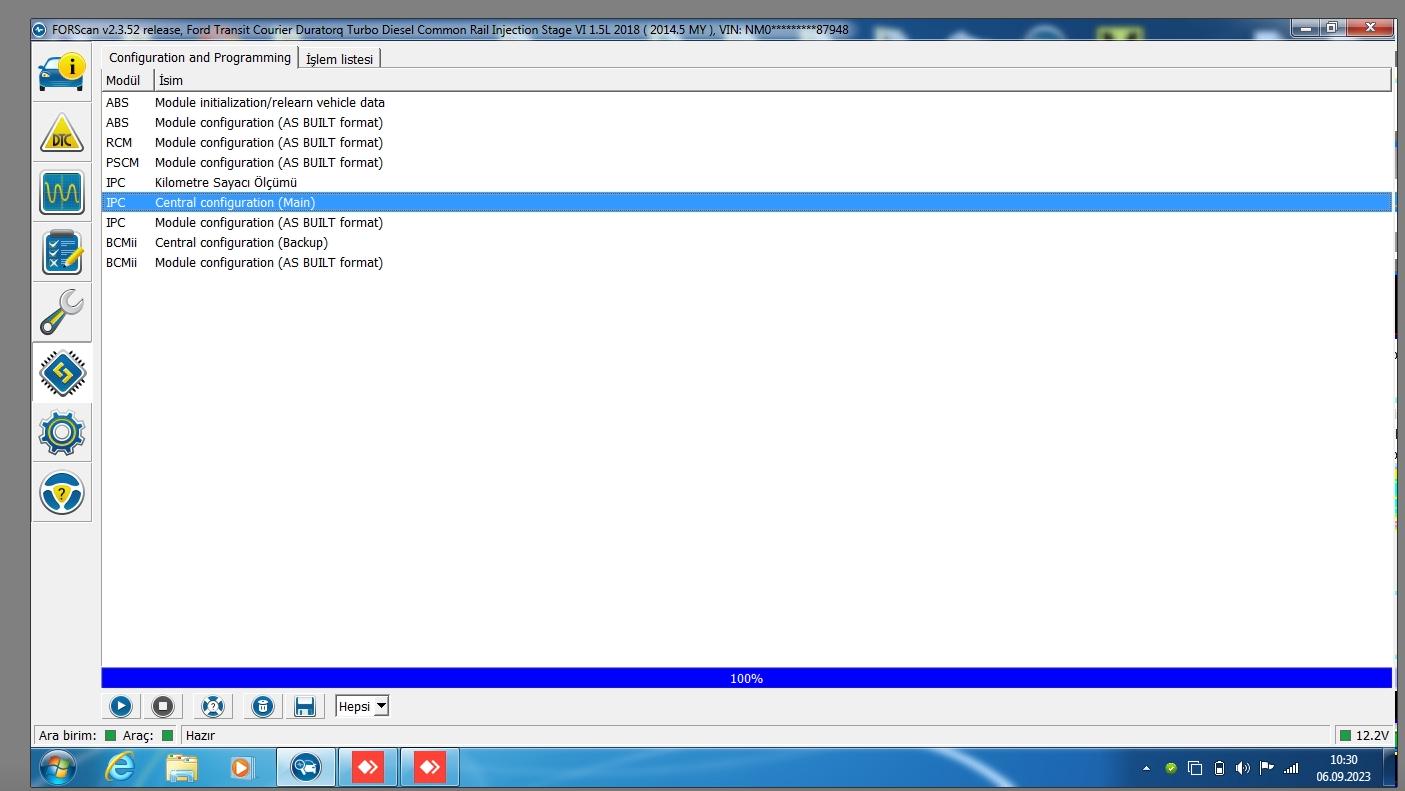Open the DTC trouble codes section
Viewport: 1405px width, 791px height.
tap(62, 132)
